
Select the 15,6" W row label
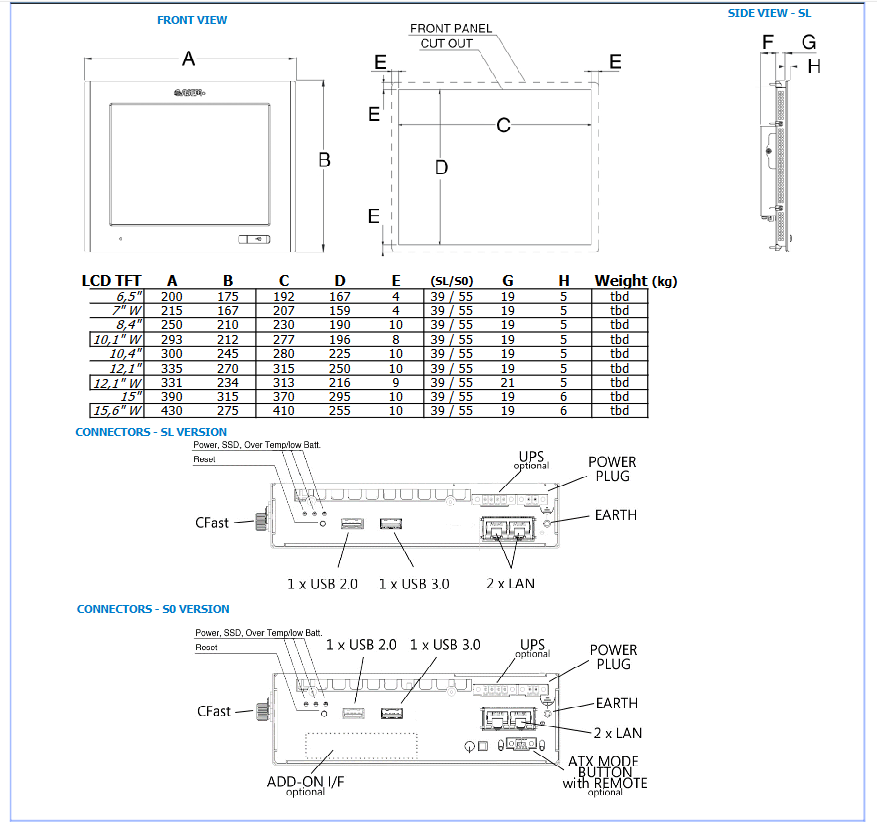[x=117, y=410]
